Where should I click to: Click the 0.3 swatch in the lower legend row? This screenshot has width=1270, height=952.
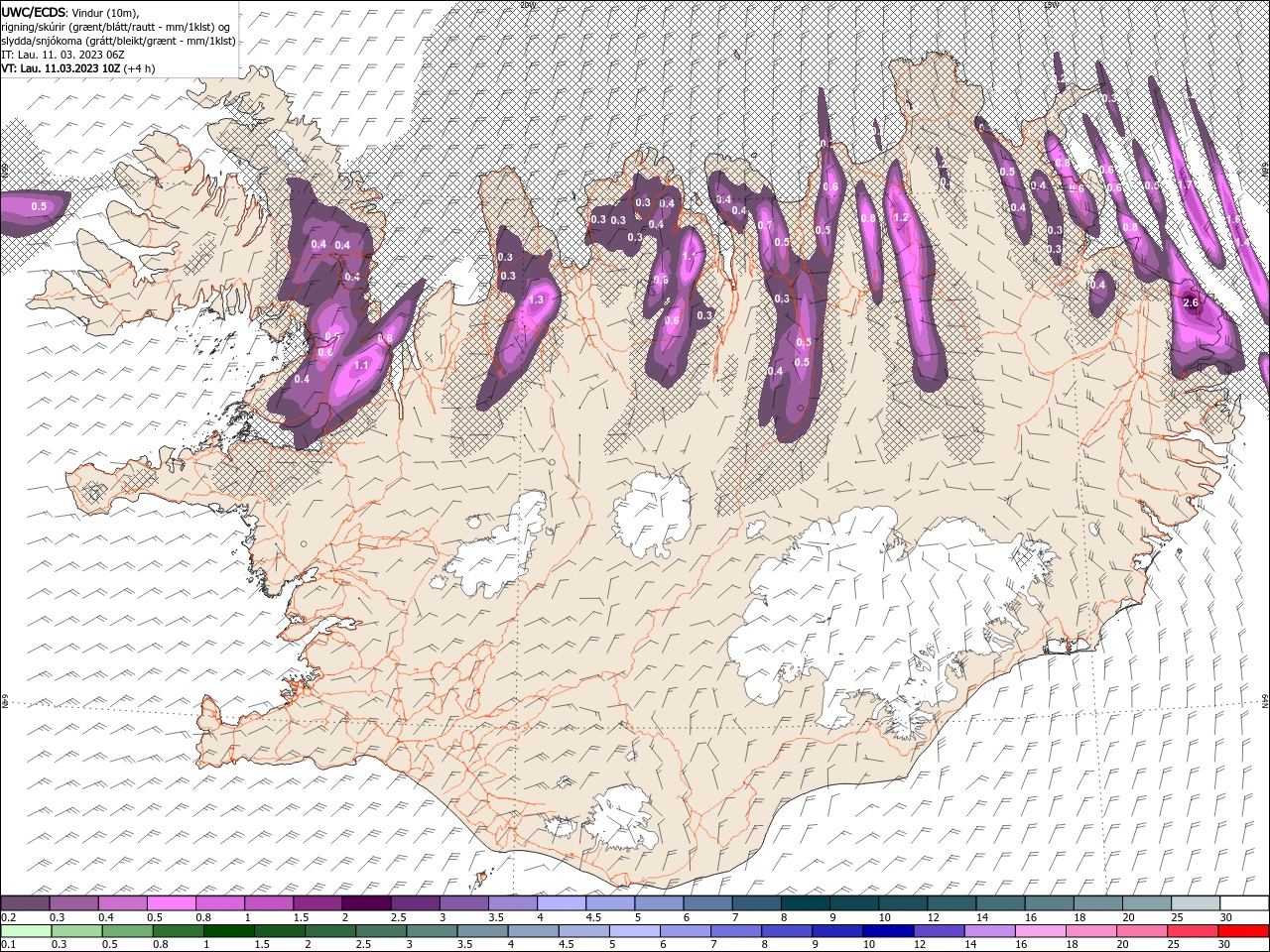click(x=76, y=931)
